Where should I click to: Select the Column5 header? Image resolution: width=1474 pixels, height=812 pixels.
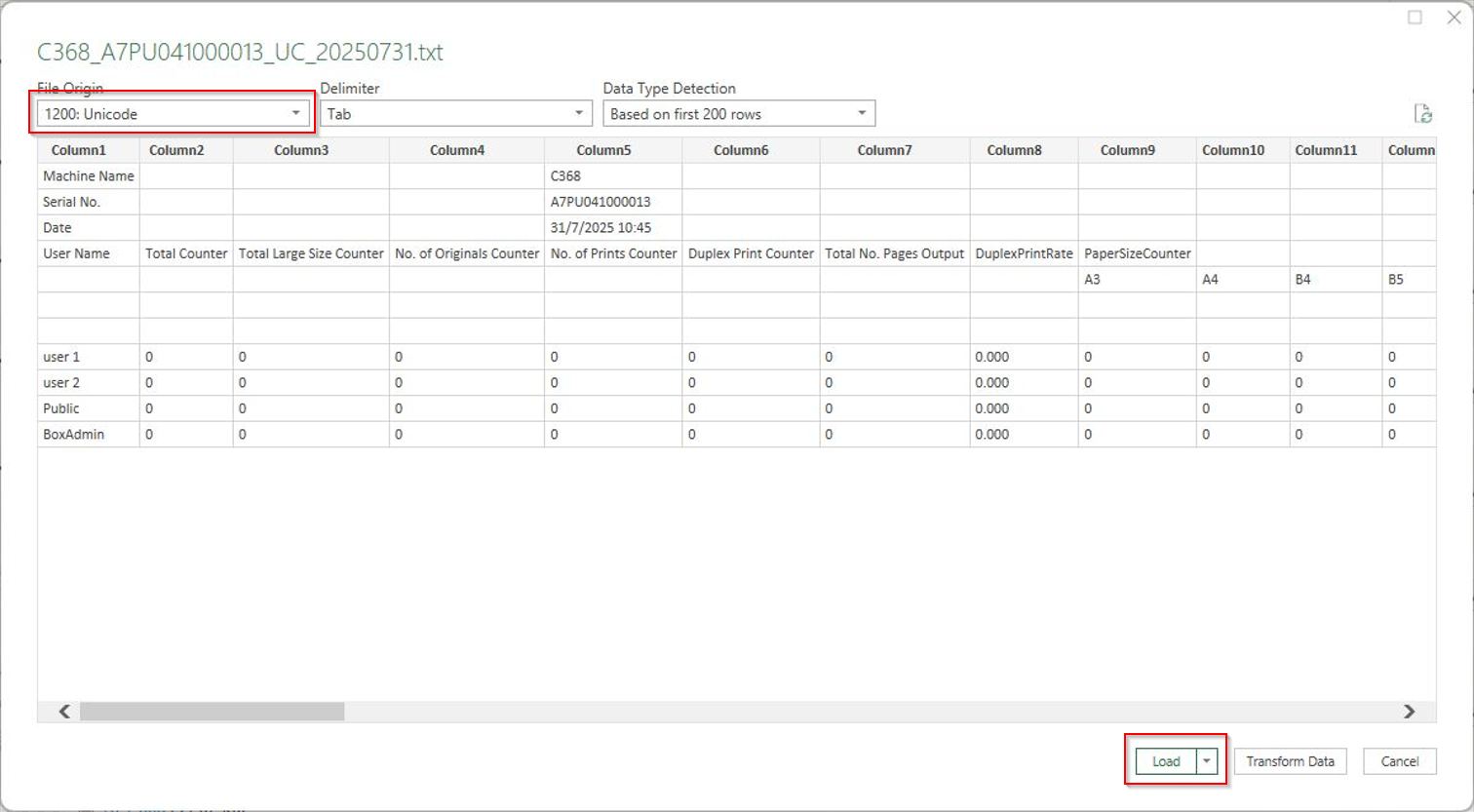coord(603,150)
